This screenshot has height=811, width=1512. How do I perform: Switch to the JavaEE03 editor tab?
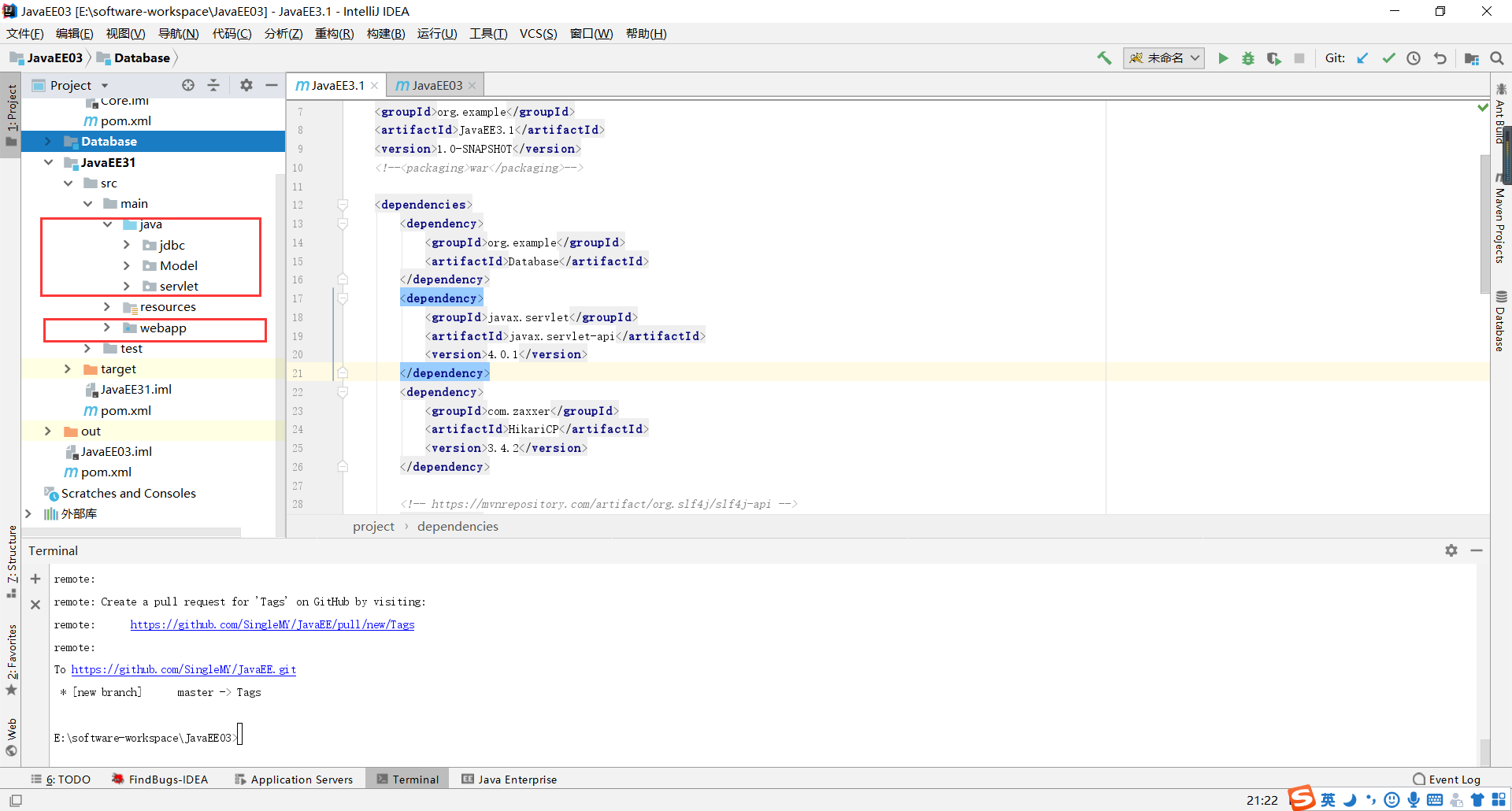point(435,85)
